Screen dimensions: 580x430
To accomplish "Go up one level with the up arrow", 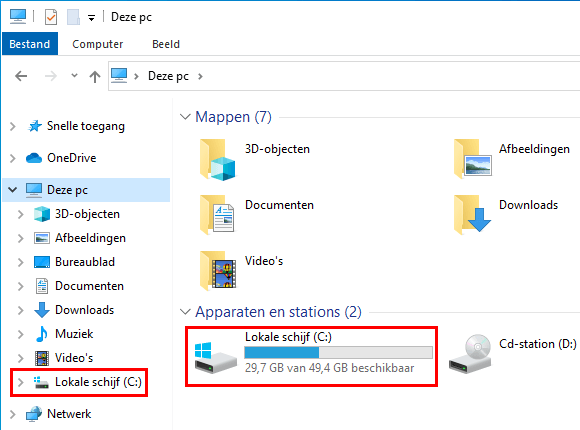I will point(95,77).
